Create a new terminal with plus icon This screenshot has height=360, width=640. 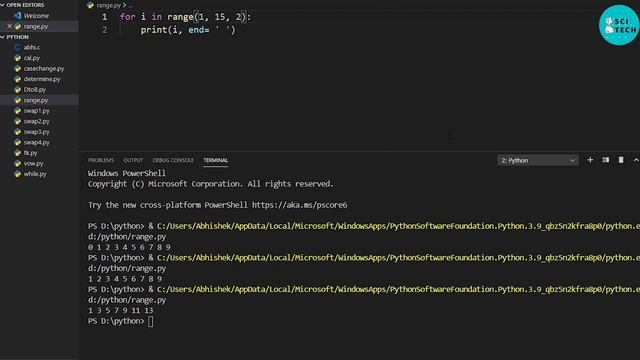590,160
